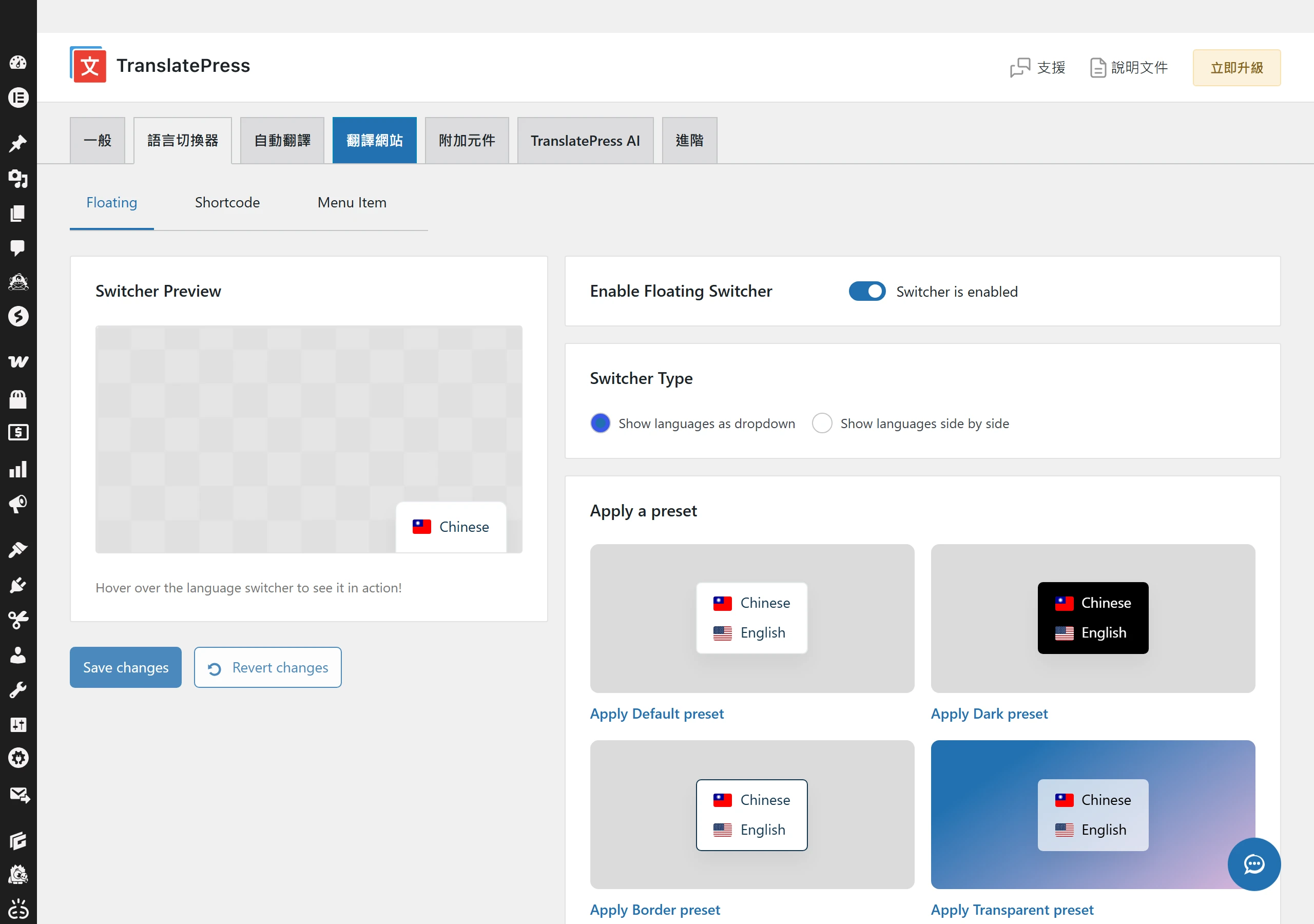This screenshot has width=1314, height=924.
Task: Open Pages via the stacked pages icon
Action: tap(18, 214)
